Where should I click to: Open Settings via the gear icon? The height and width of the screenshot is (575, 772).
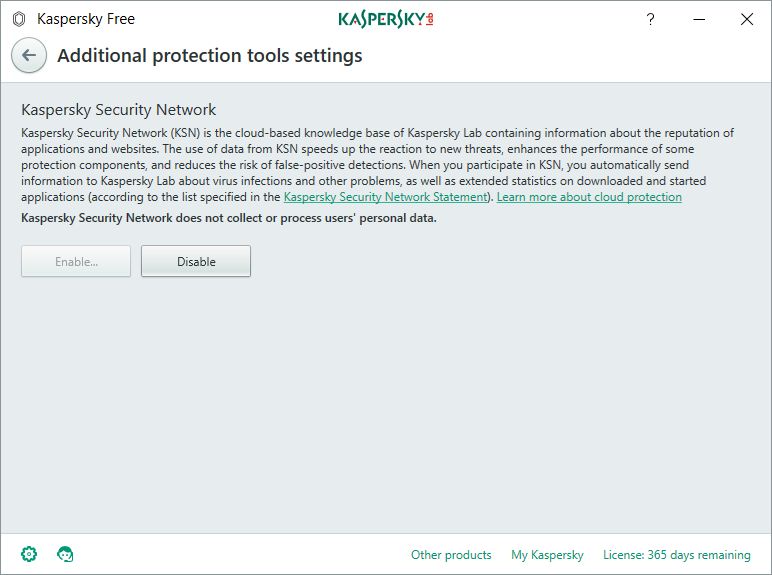point(29,554)
